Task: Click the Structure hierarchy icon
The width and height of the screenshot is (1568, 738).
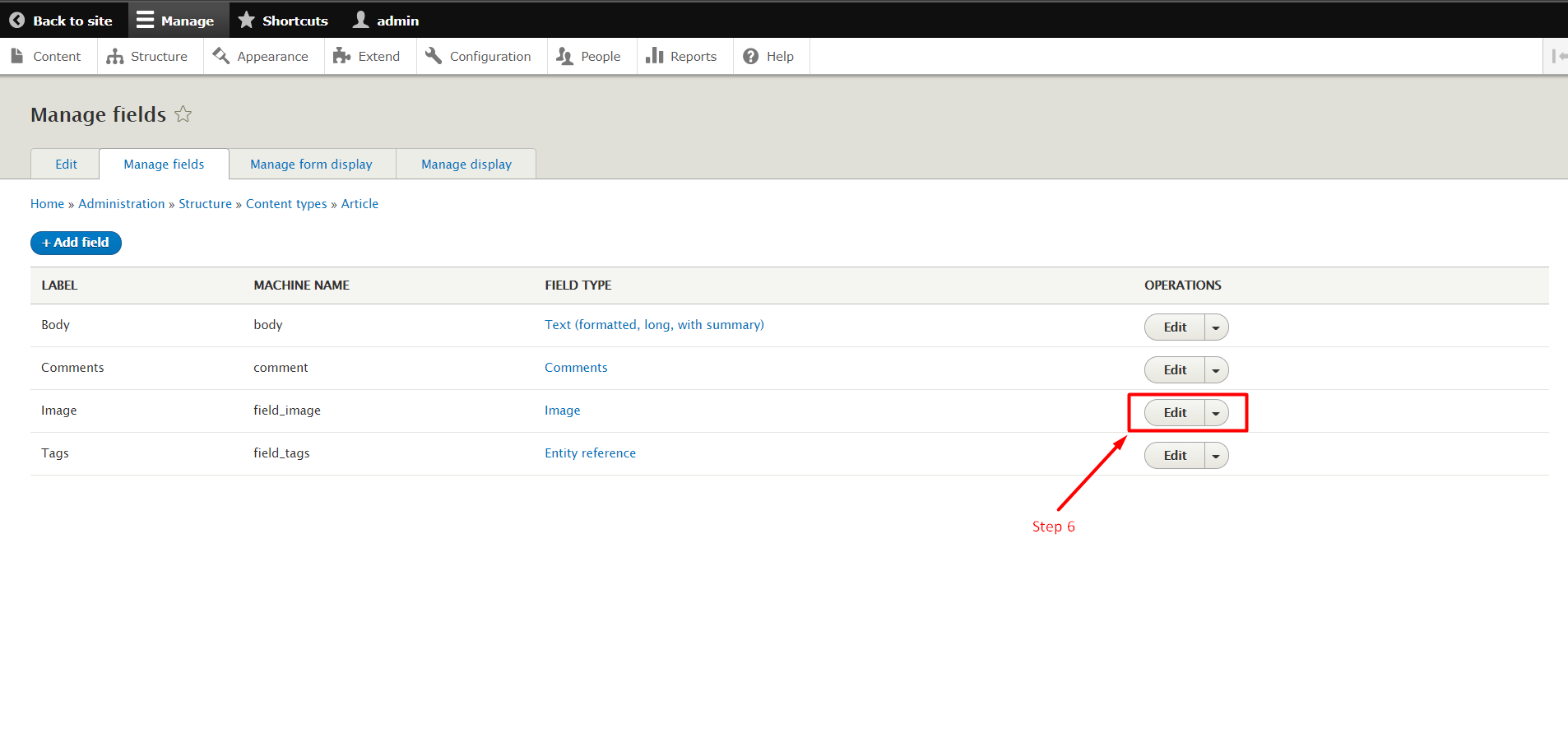Action: 115,56
